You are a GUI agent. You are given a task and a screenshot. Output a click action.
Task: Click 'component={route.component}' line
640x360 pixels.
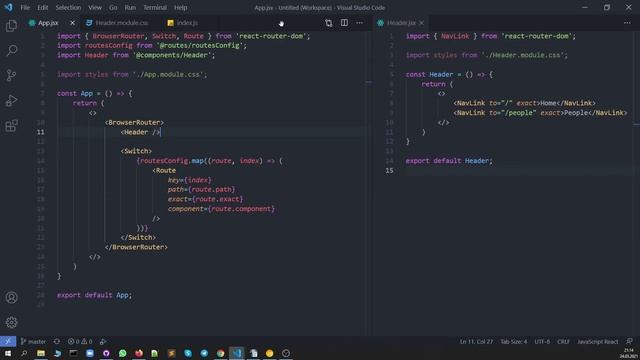tap(221, 209)
